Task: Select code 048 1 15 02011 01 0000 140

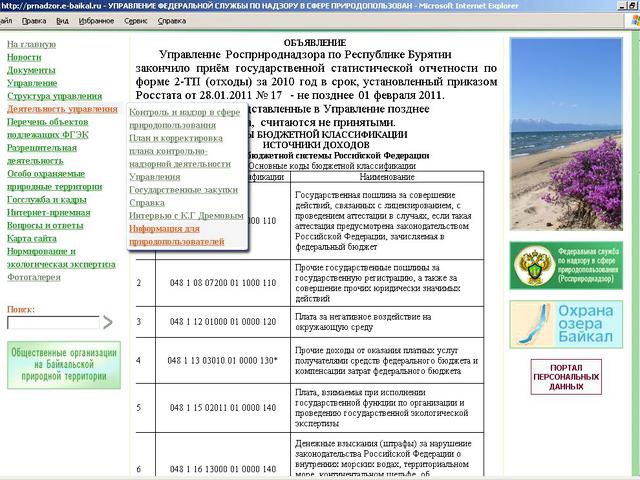Action: tap(223, 408)
